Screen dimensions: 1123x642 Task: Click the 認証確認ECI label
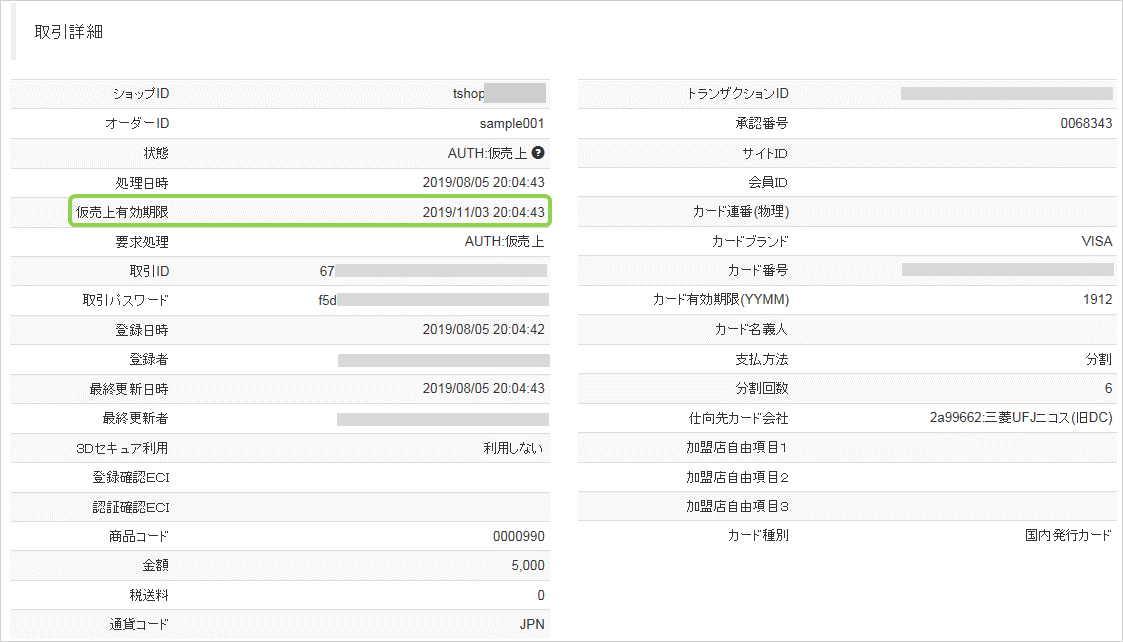(131, 507)
